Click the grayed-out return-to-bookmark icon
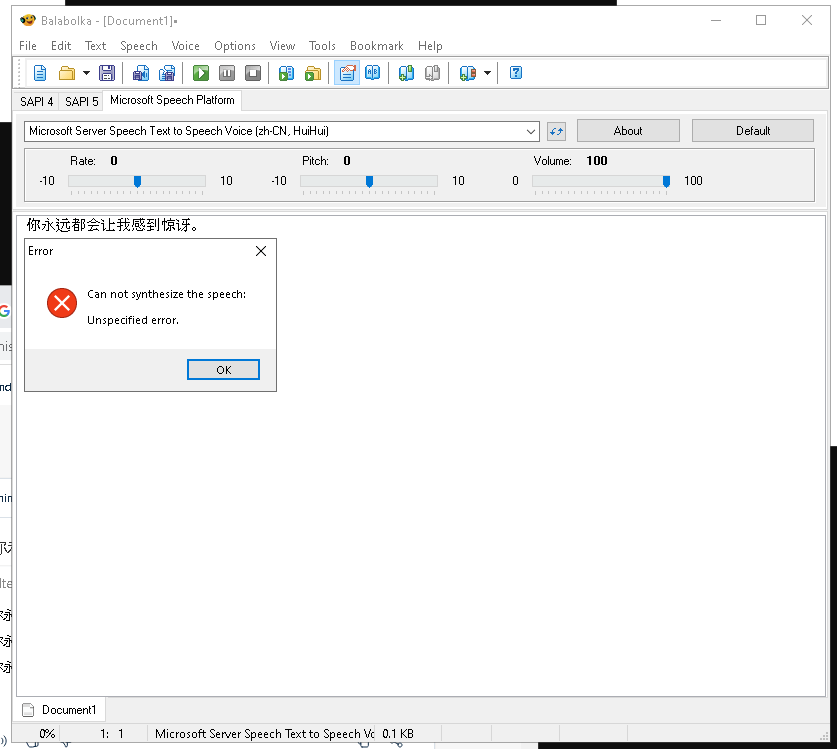 tap(432, 73)
